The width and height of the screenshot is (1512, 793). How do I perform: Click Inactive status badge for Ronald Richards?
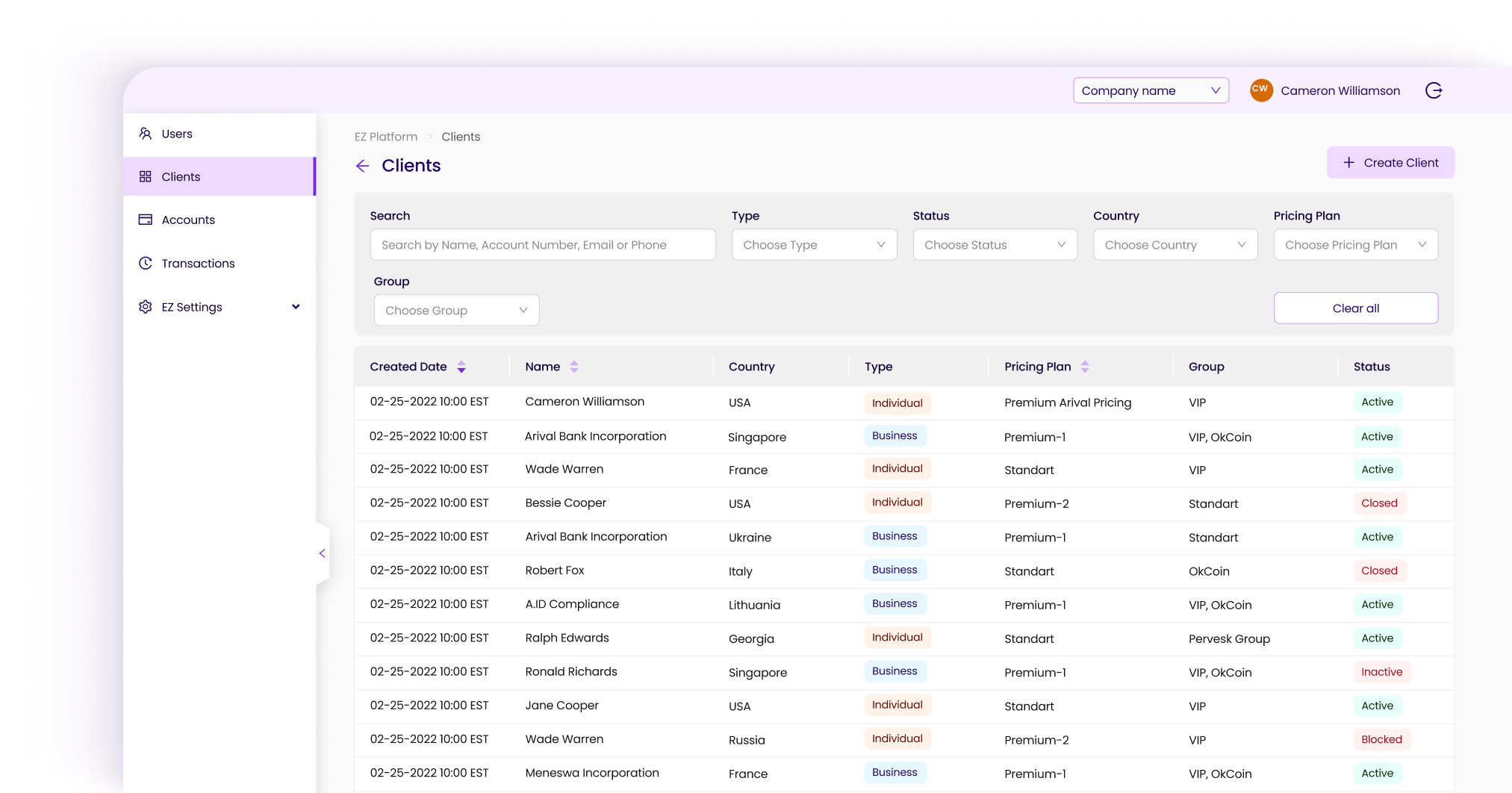1382,672
